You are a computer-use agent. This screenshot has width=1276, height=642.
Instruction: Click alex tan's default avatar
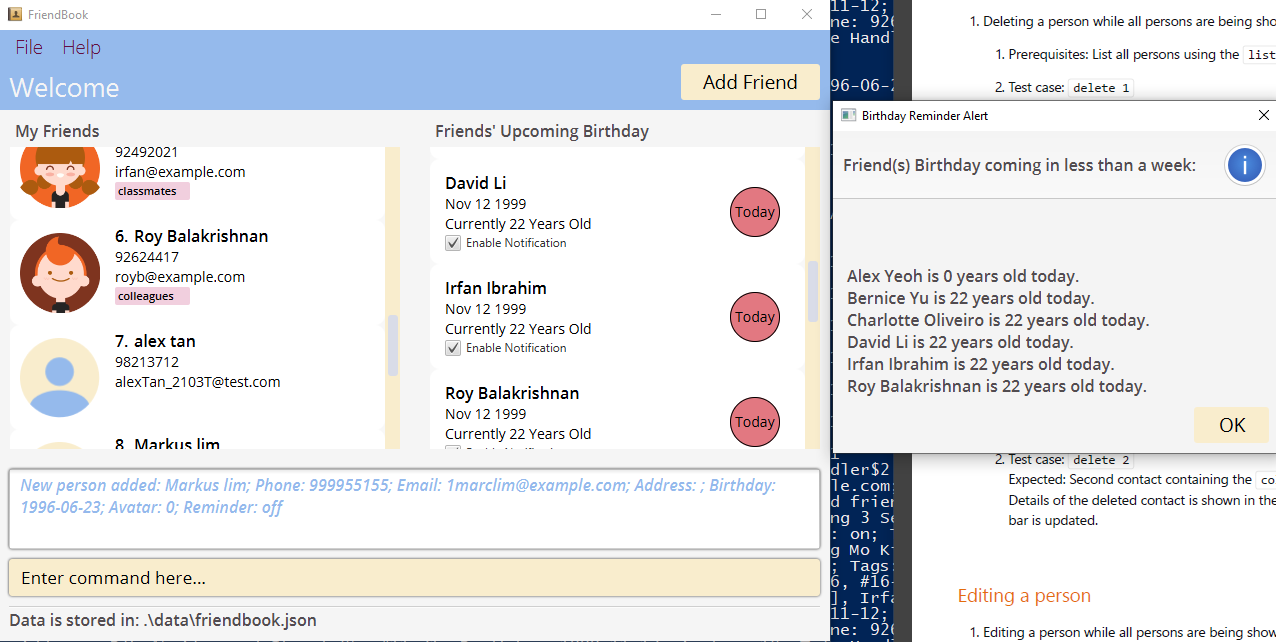(60, 377)
